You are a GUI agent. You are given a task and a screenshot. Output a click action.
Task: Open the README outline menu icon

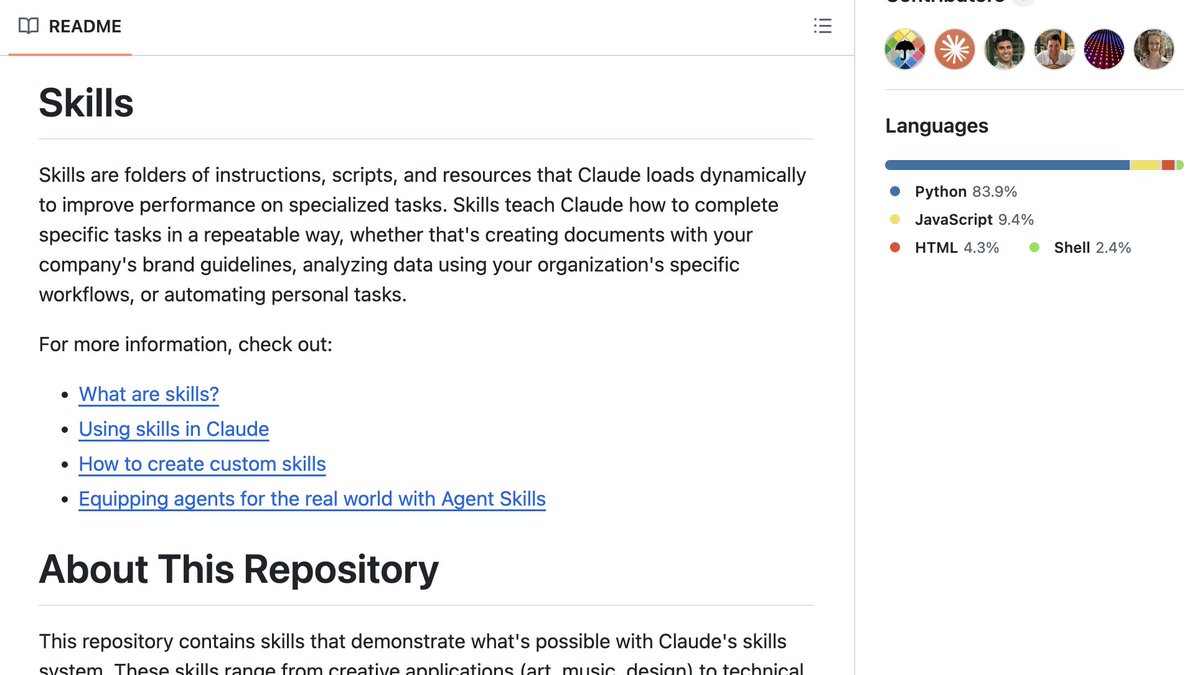822,26
